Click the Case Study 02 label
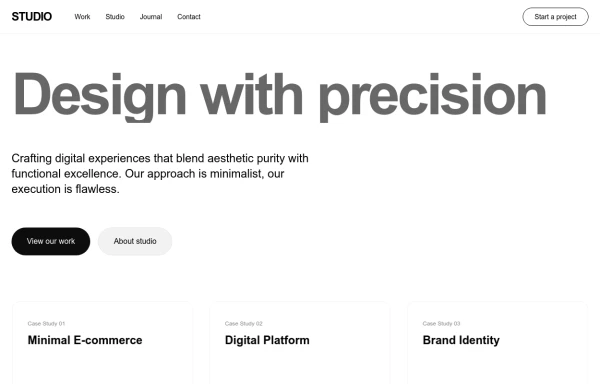Screen dimensions: 600x384 244,324
